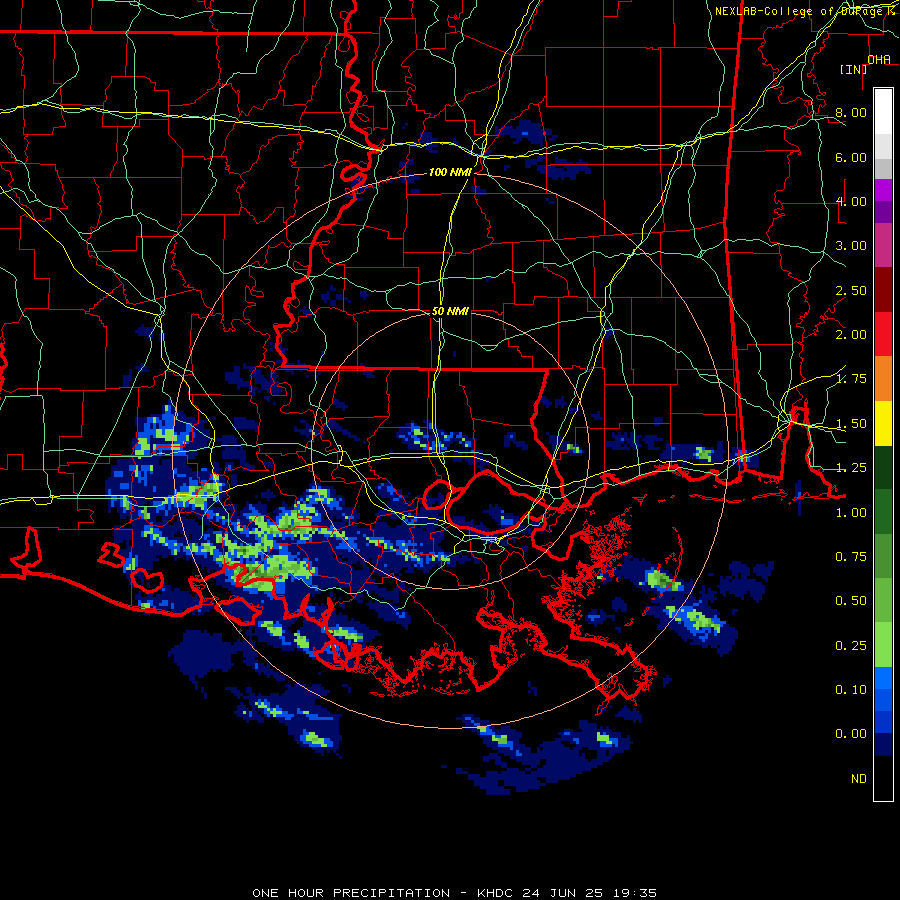The width and height of the screenshot is (900, 900).
Task: Click the ND legend label
Action: 859,779
